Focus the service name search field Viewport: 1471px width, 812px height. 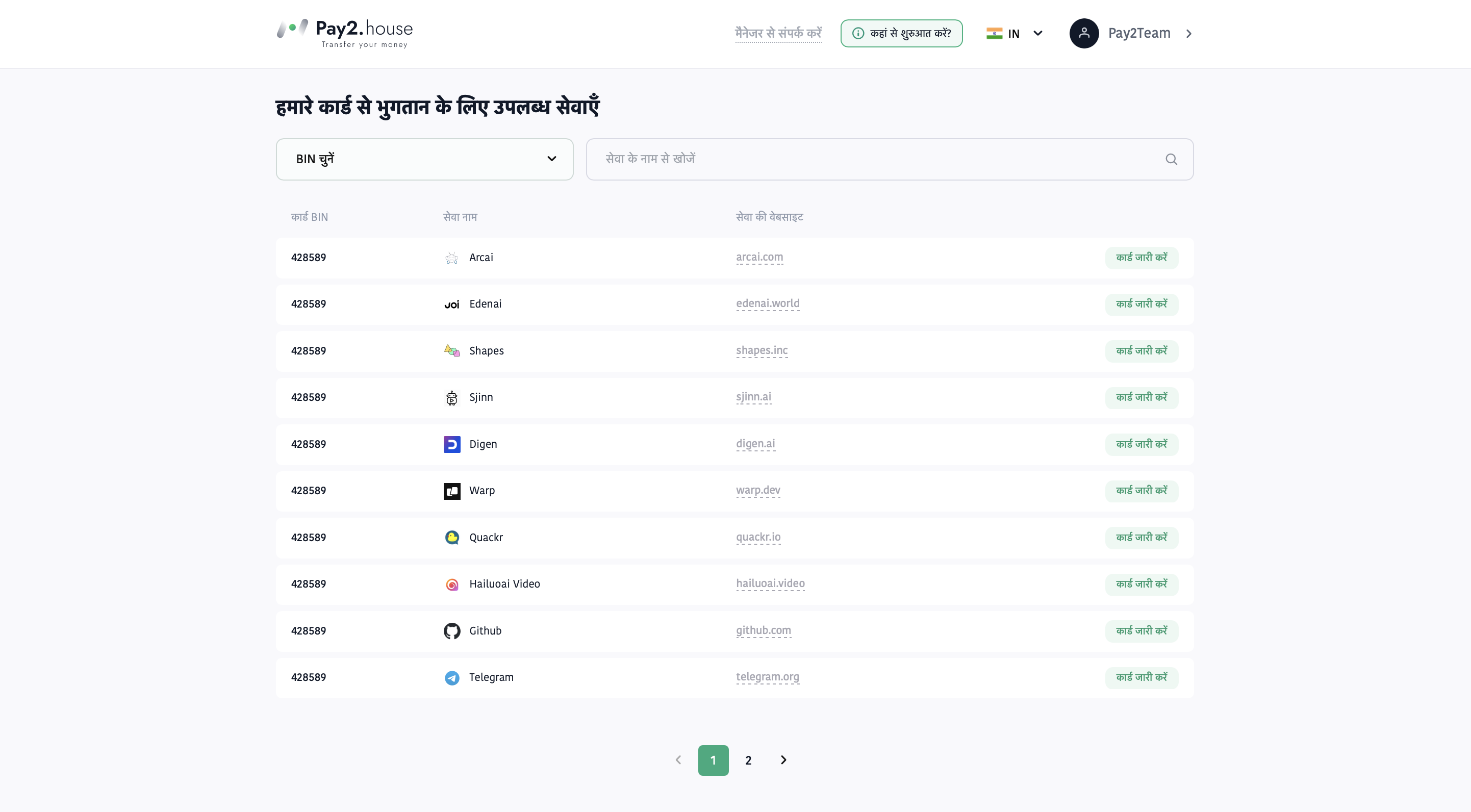[x=890, y=159]
